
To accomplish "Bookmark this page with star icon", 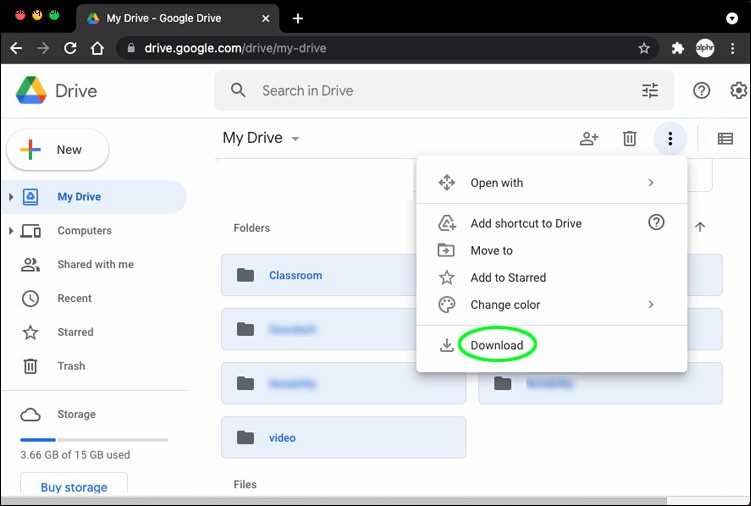I will 644,48.
